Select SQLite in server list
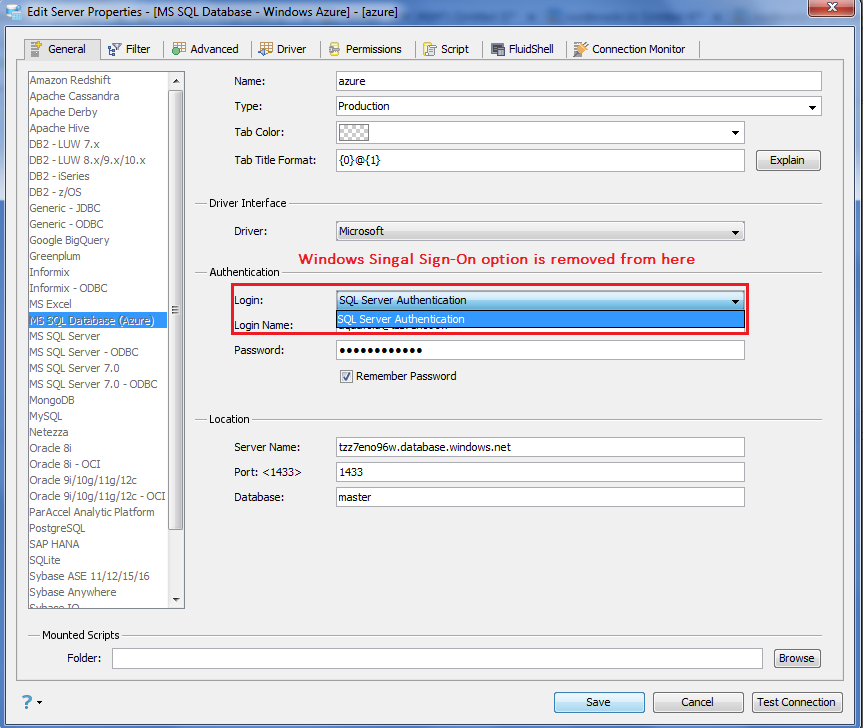 point(45,560)
